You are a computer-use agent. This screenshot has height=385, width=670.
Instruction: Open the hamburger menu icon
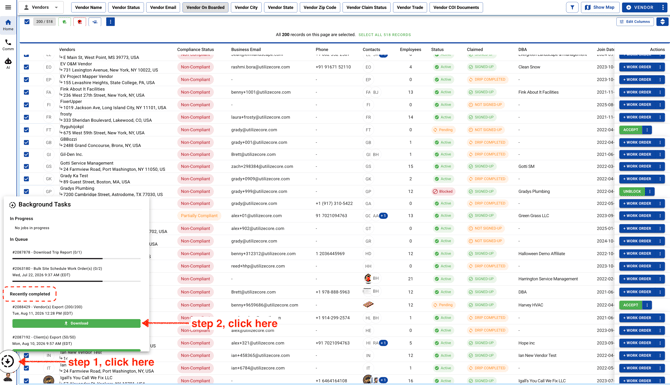[x=8, y=7]
